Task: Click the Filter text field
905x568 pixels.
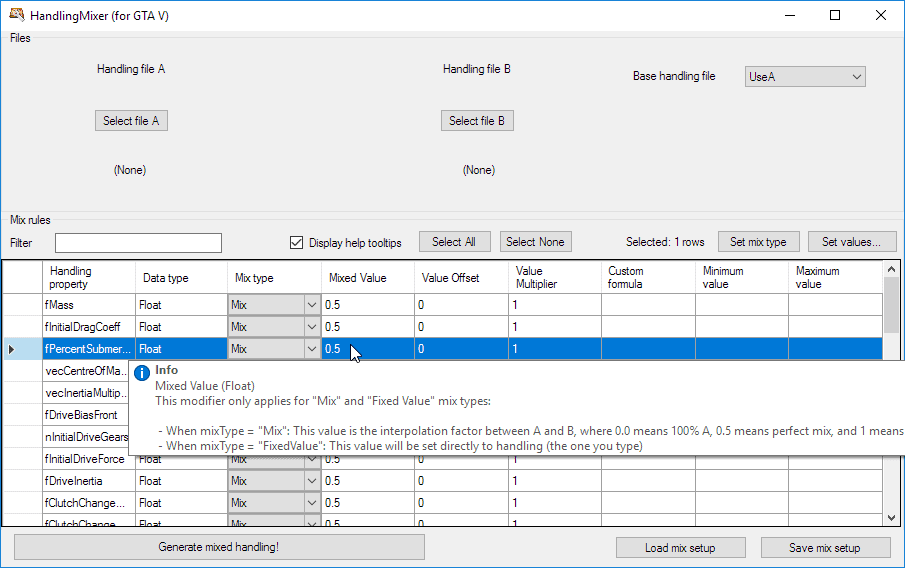Action: (x=139, y=242)
